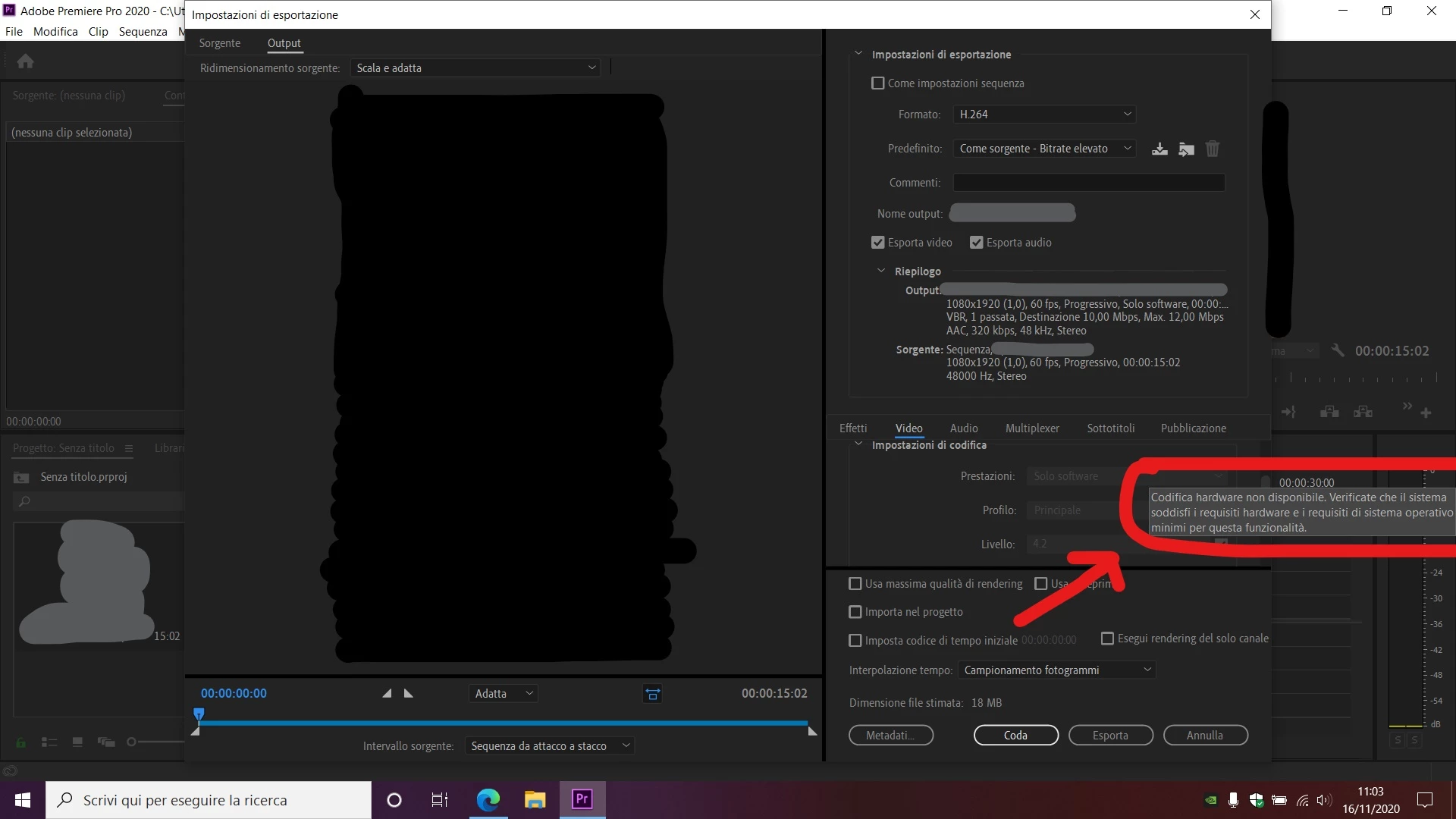Click the set out point marker icon
The height and width of the screenshot is (819, 1456).
pos(409,693)
